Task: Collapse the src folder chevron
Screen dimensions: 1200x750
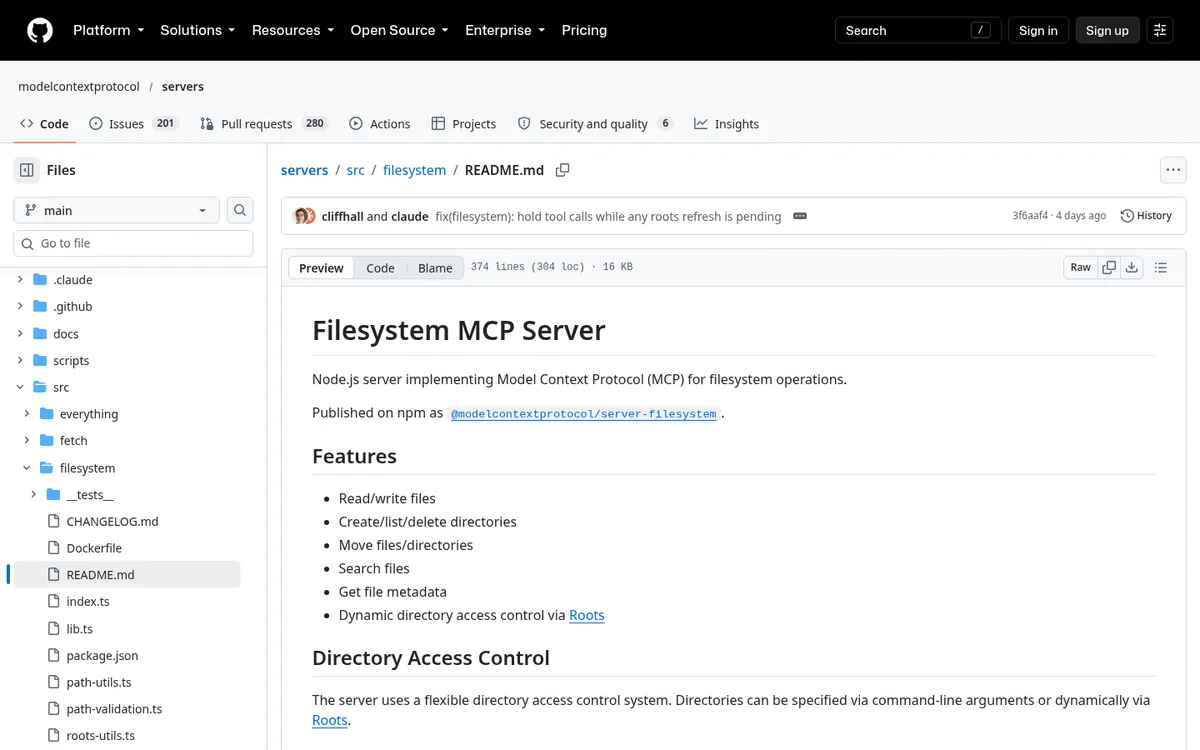Action: coord(20,387)
